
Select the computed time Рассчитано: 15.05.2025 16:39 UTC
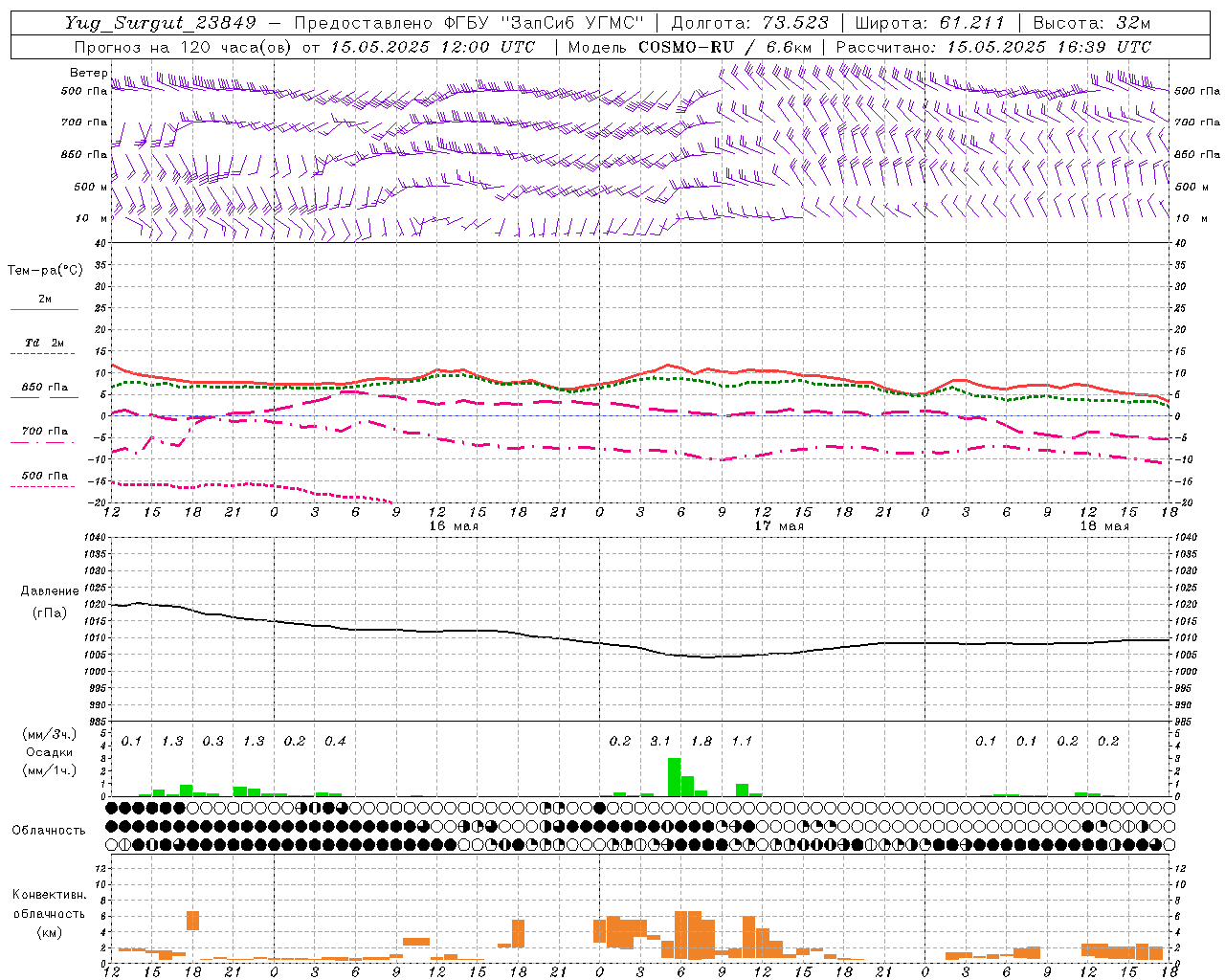coord(993,47)
